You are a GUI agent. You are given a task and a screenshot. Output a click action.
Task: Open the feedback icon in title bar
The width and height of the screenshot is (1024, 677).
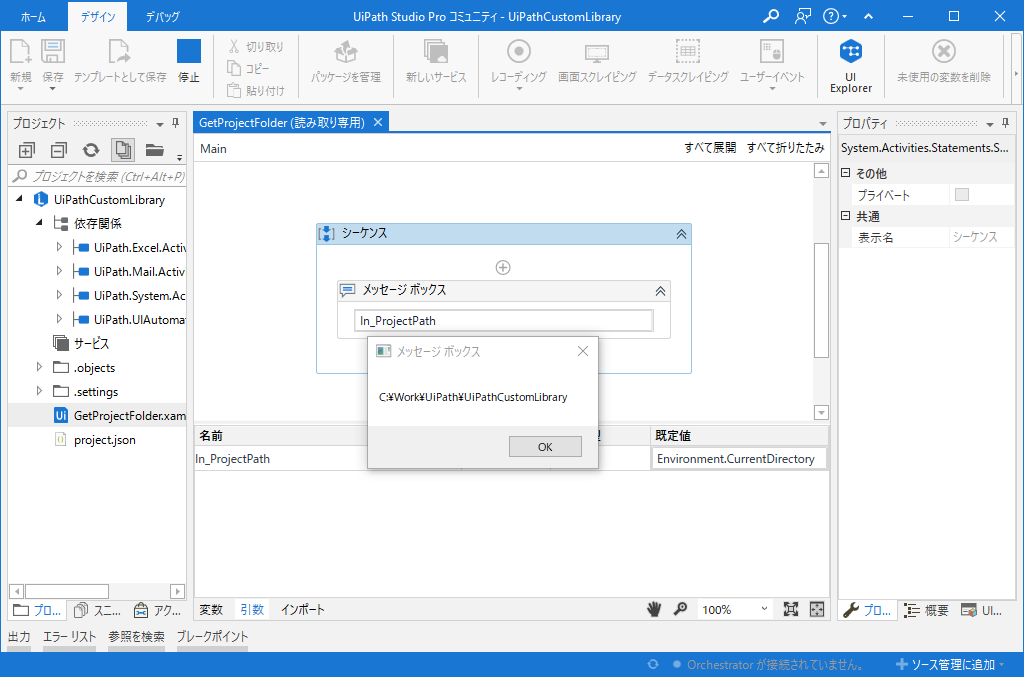[x=803, y=16]
